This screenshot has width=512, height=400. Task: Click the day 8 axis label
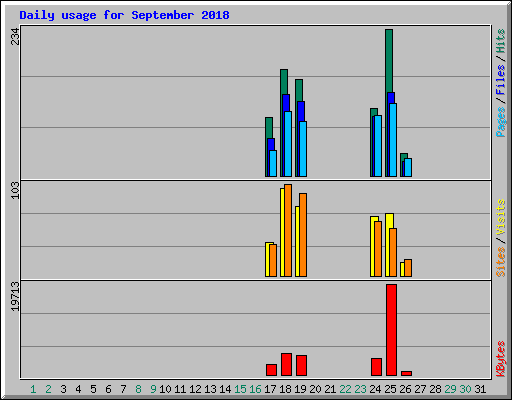pyautogui.click(x=138, y=389)
